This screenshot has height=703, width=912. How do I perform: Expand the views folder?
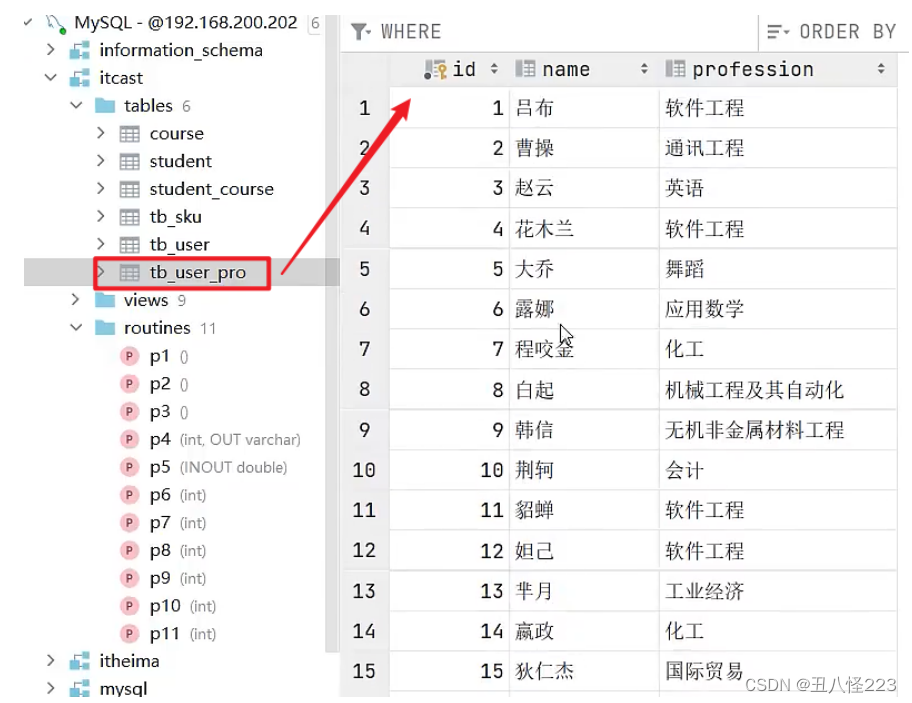76,299
